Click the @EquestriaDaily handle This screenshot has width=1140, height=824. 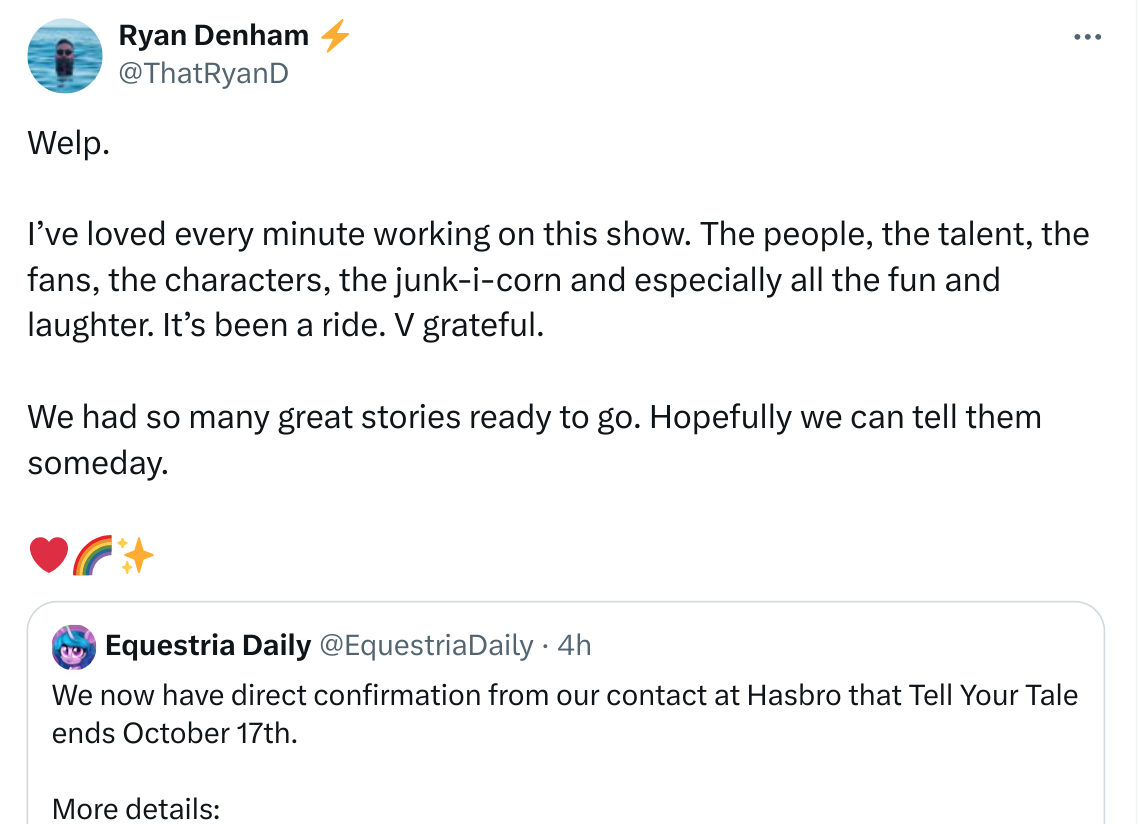coord(425,646)
